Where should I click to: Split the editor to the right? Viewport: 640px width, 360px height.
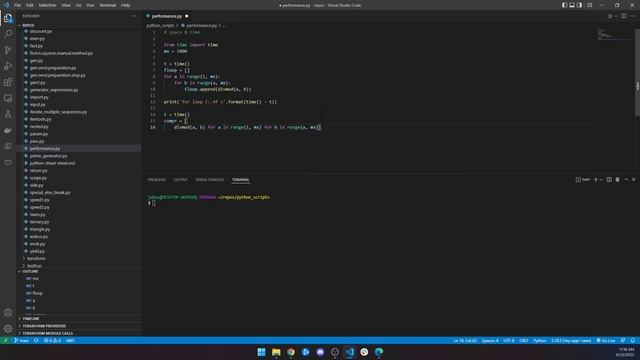pyautogui.click(x=624, y=16)
